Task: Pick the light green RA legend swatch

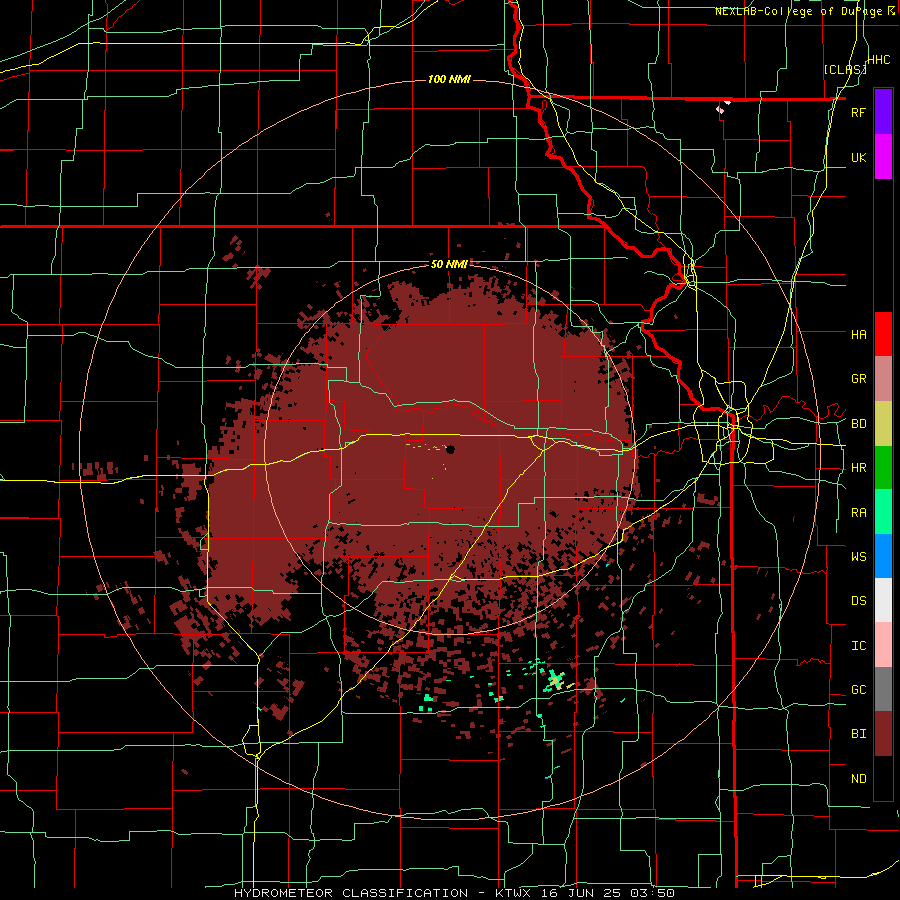Action: [883, 512]
